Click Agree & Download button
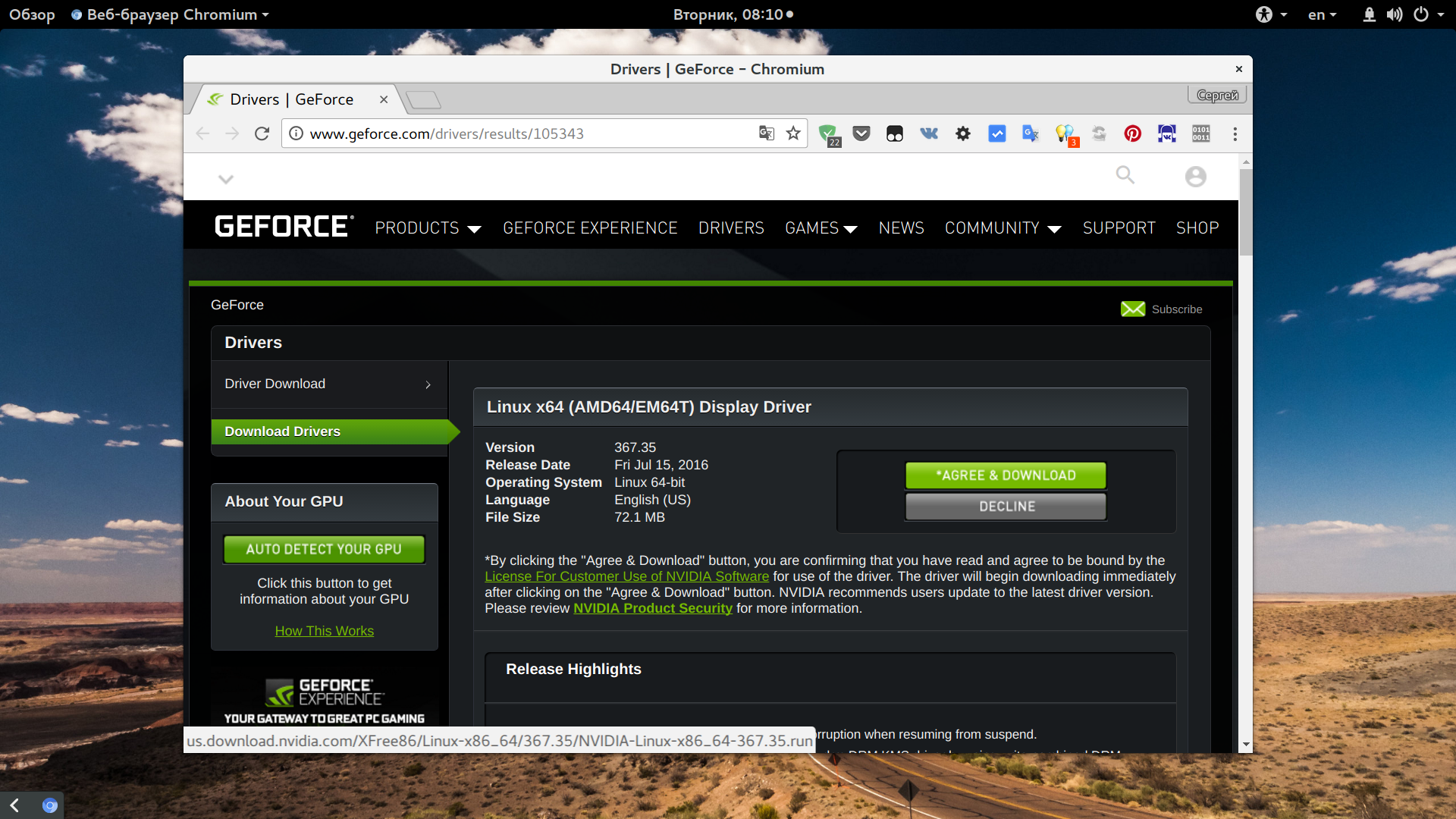1456x819 pixels. point(1006,475)
